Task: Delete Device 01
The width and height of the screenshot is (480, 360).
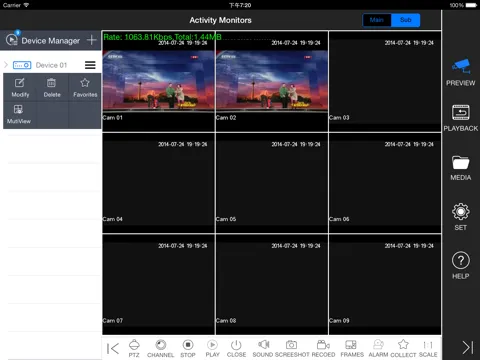Action: pos(52,88)
